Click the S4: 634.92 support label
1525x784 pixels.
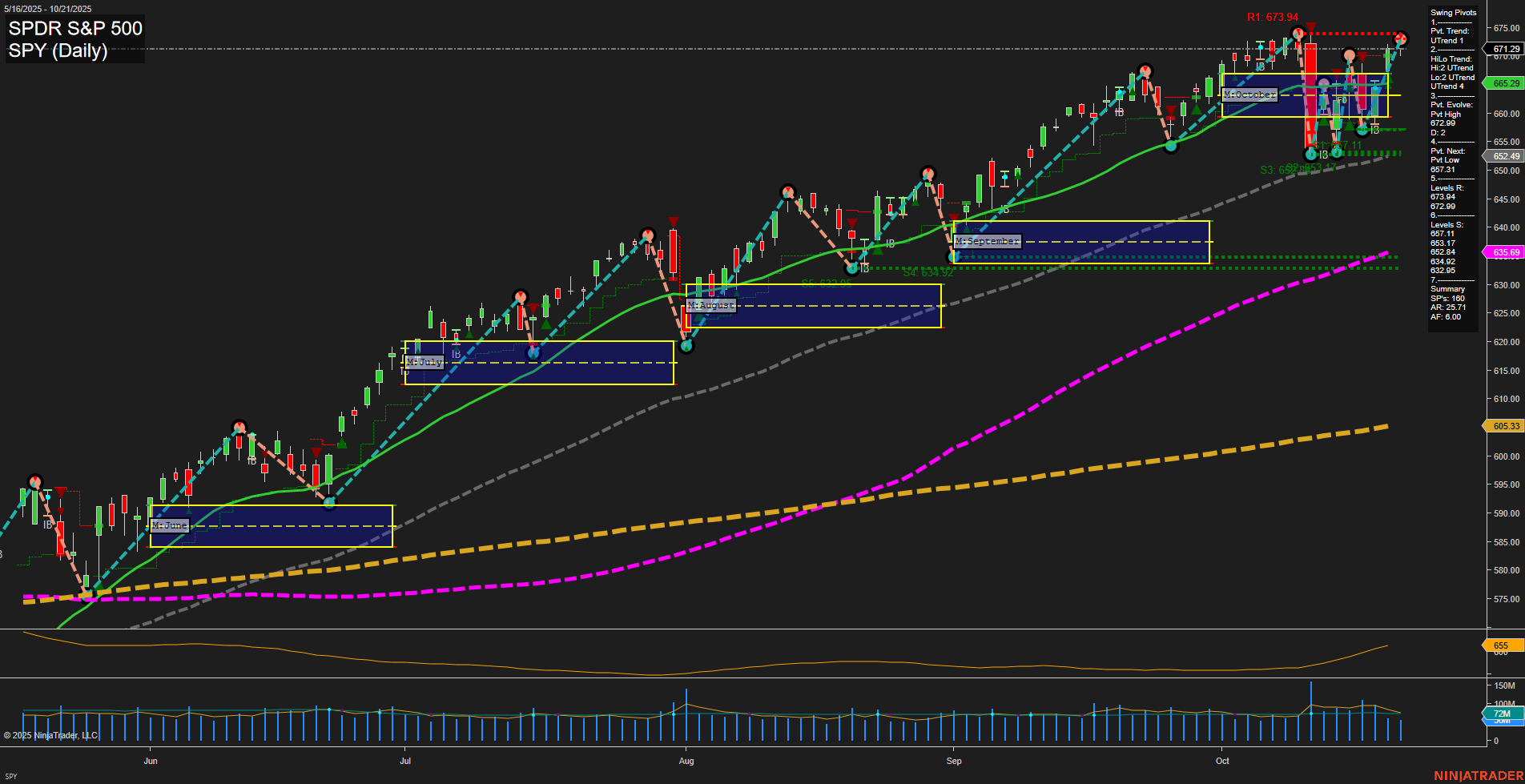click(927, 273)
